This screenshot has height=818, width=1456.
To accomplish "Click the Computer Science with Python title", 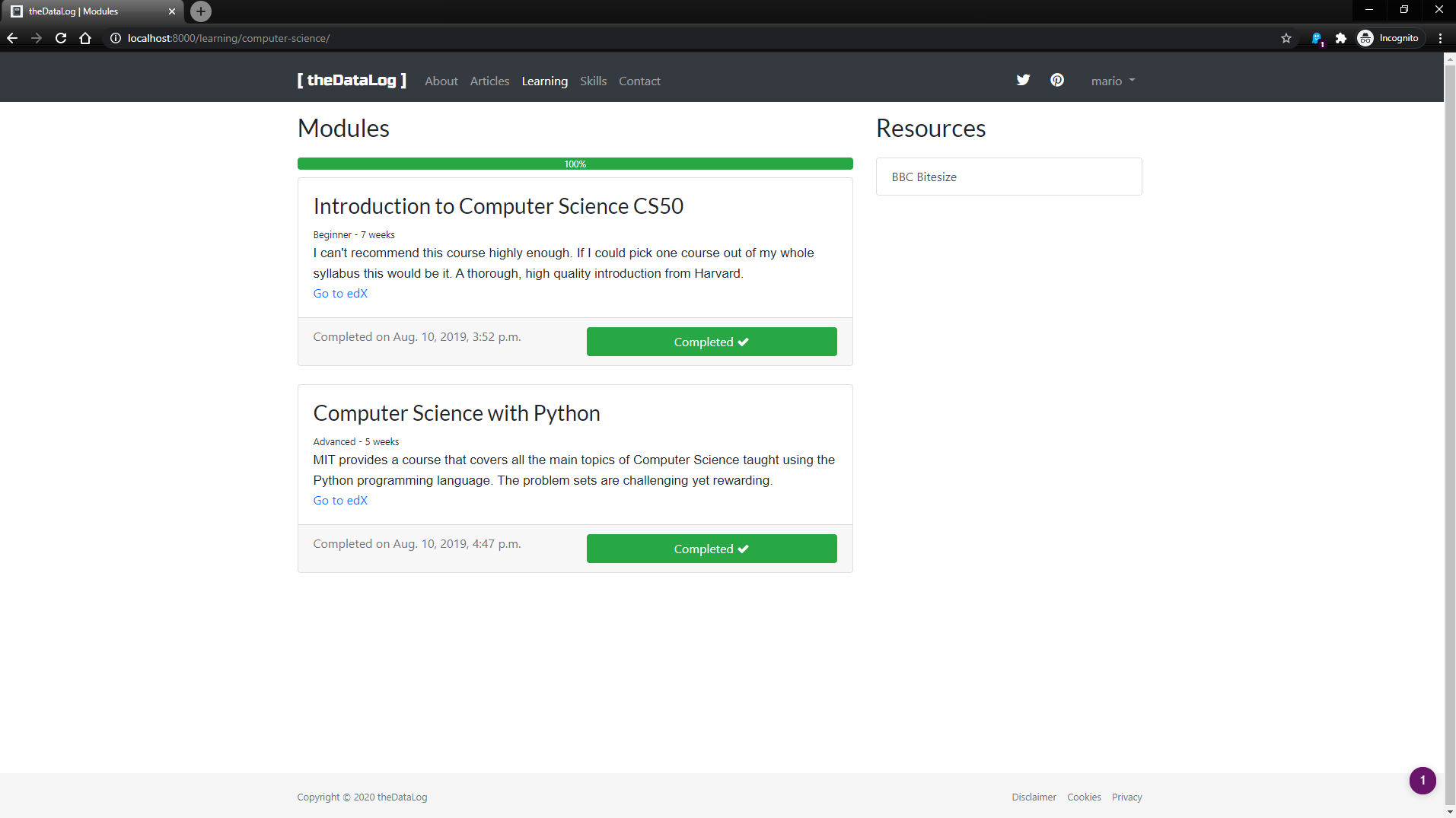I will [x=457, y=413].
